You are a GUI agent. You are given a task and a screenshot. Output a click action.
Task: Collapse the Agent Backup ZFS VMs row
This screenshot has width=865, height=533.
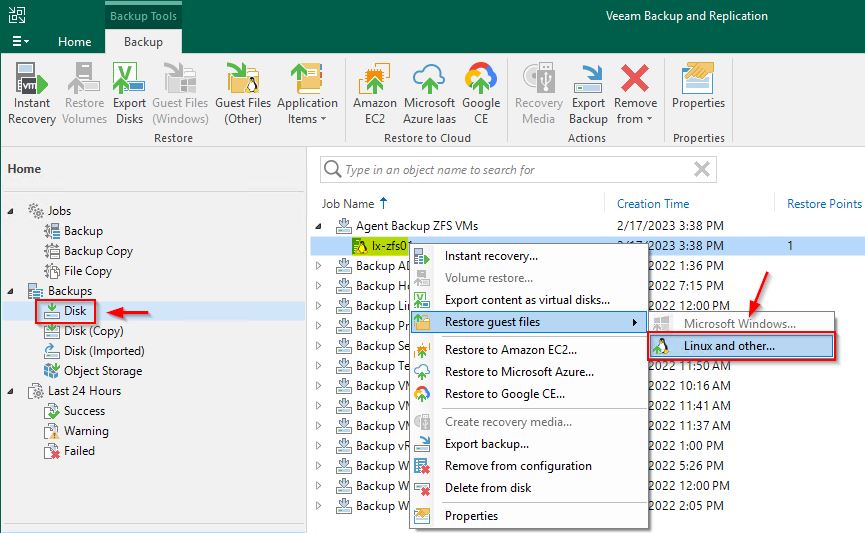pos(318,226)
